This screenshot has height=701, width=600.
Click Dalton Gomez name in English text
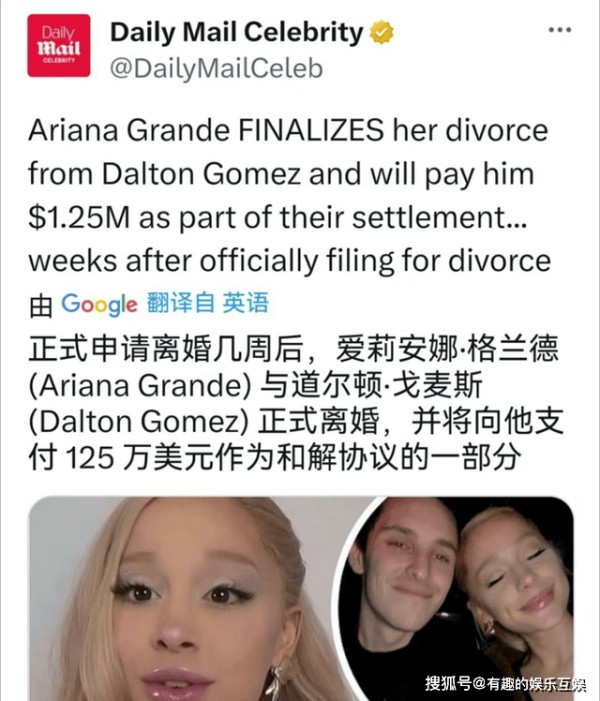[202, 173]
